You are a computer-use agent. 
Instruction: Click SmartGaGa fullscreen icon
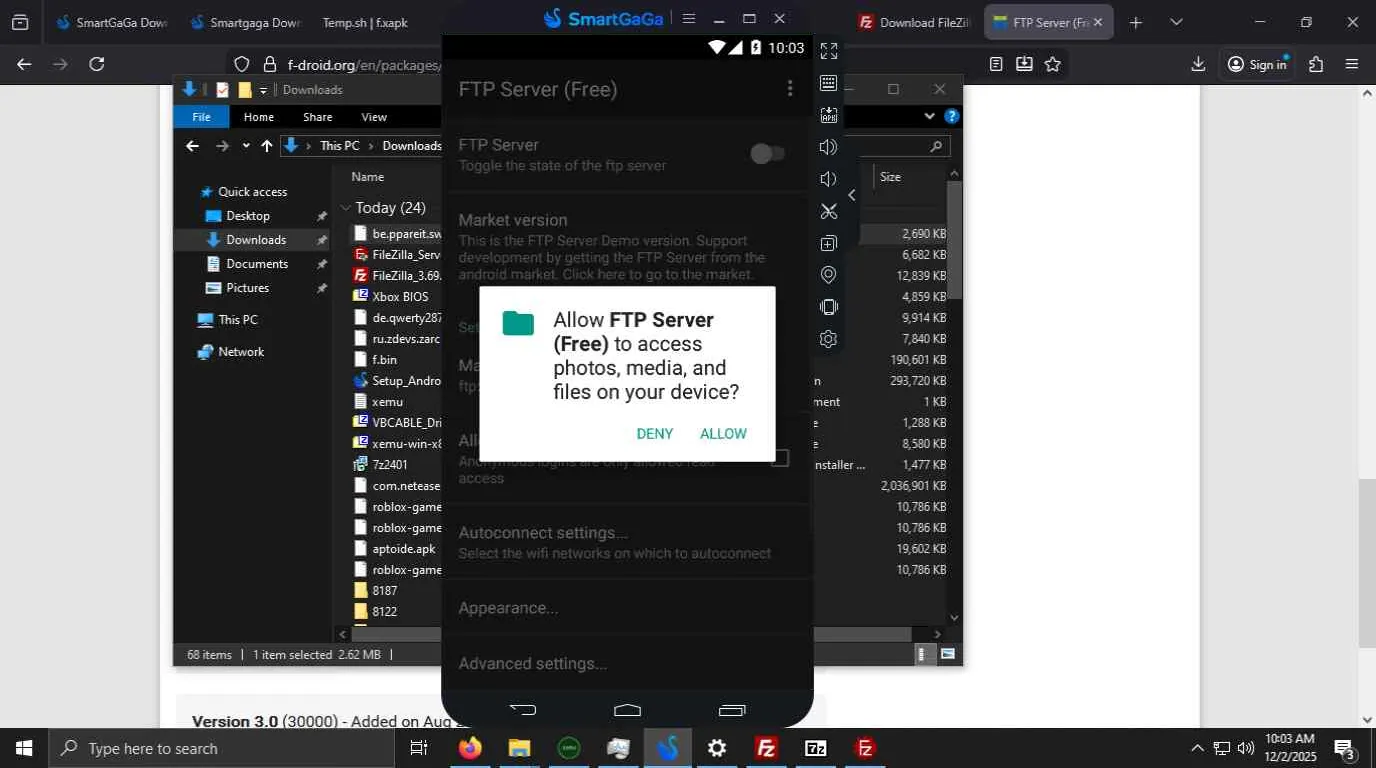(x=829, y=51)
